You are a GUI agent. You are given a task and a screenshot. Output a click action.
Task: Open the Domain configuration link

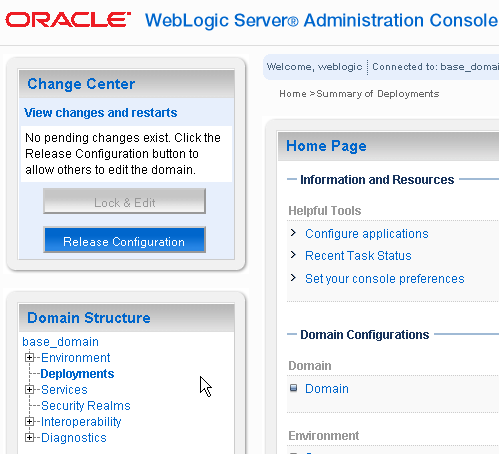click(x=327, y=389)
